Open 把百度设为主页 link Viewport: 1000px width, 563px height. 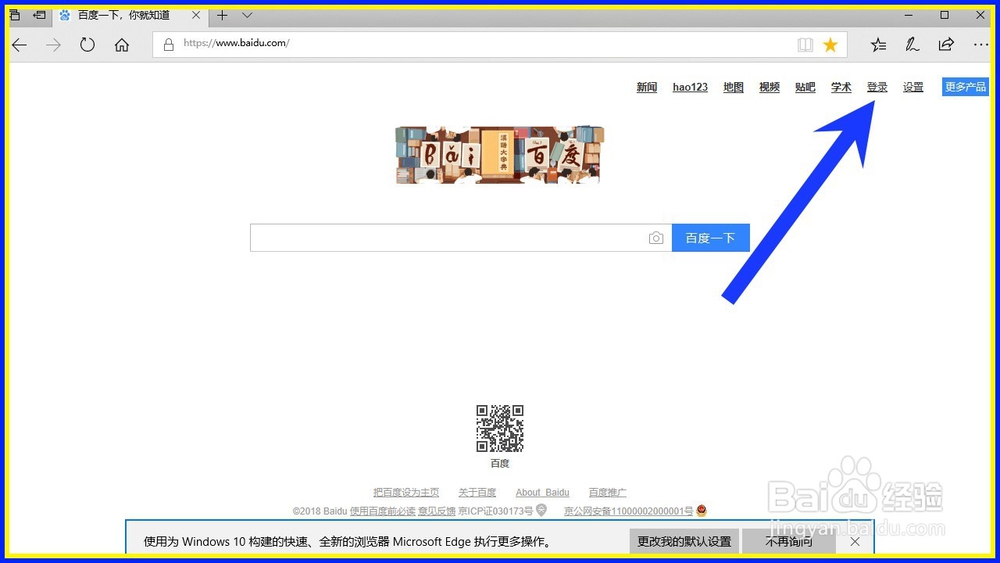(x=406, y=492)
